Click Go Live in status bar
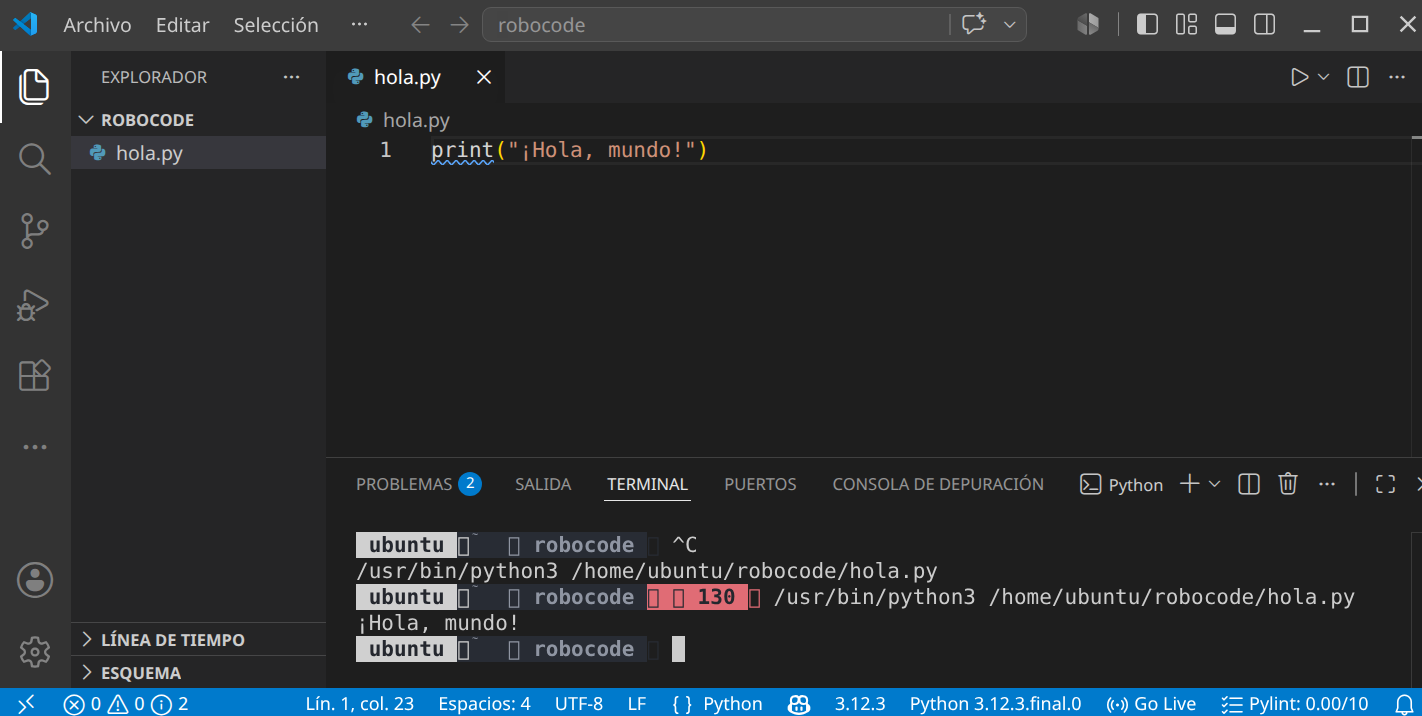The image size is (1422, 716). (x=1151, y=703)
